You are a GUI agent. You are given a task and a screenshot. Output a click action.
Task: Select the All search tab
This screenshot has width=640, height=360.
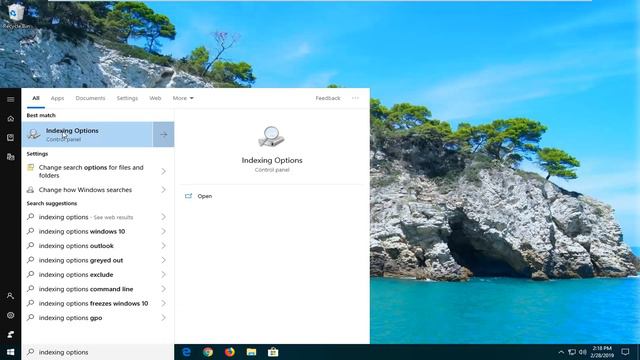(36, 98)
